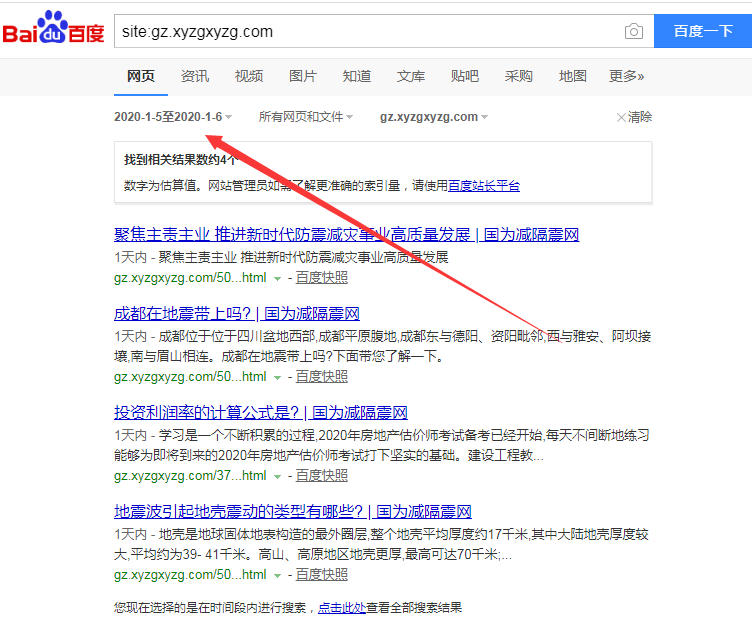Click the green URL under 聚焦主责主业 result

click(190, 278)
